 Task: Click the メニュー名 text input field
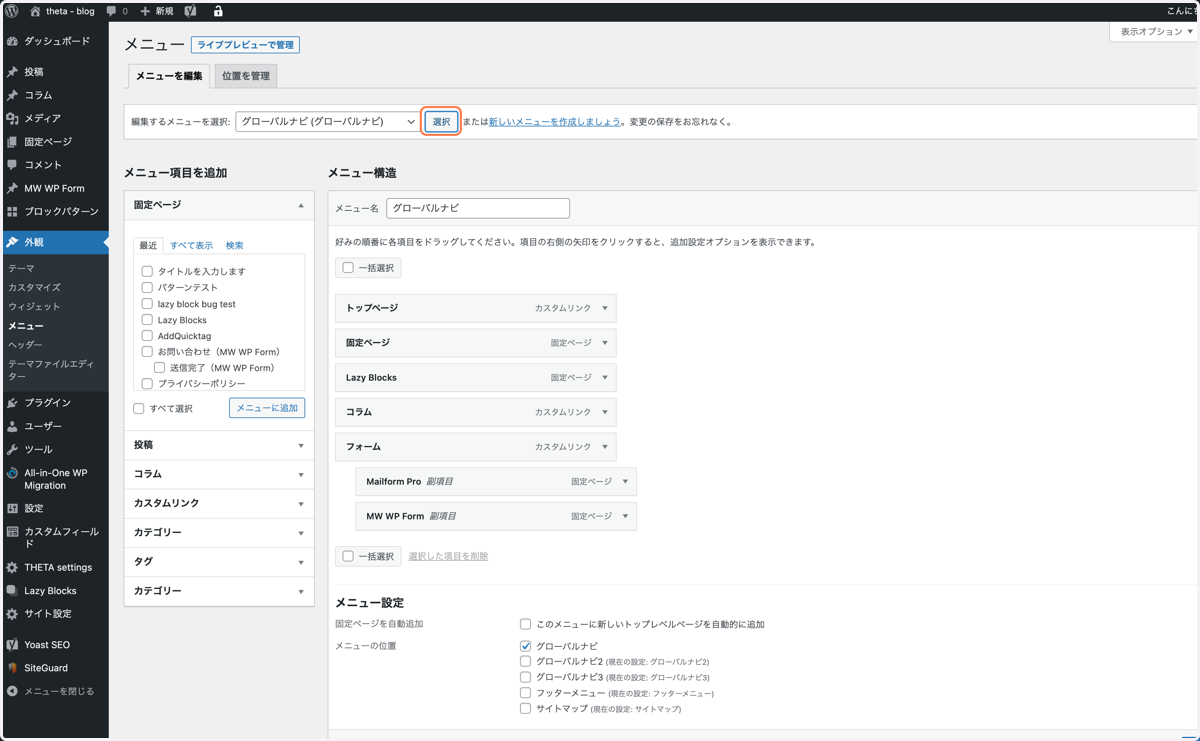click(478, 208)
